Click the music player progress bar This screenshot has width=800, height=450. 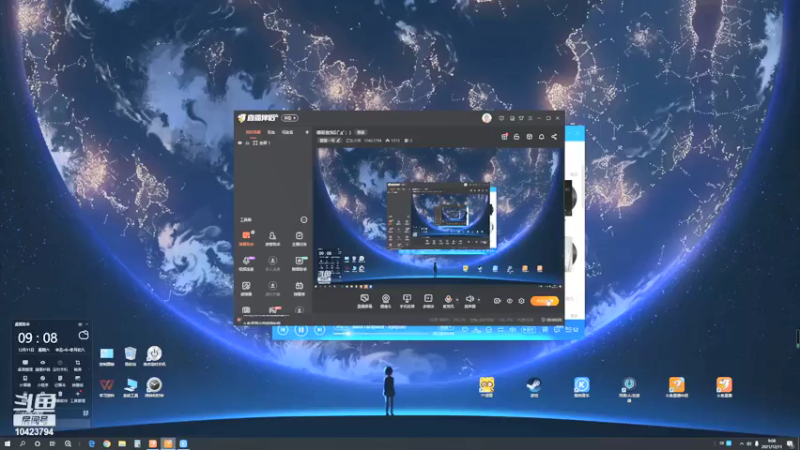coord(381,334)
